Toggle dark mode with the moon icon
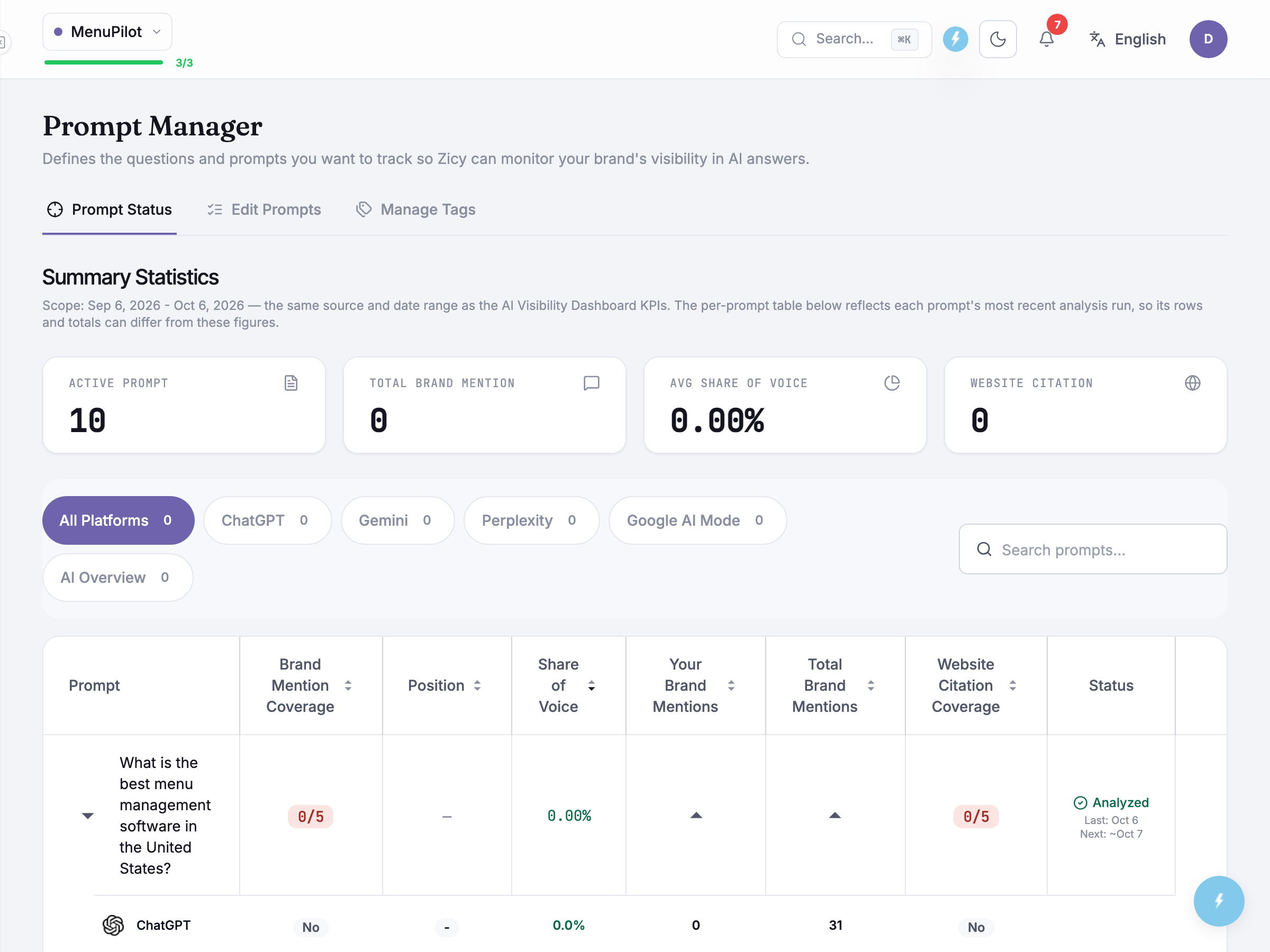 pyautogui.click(x=998, y=39)
